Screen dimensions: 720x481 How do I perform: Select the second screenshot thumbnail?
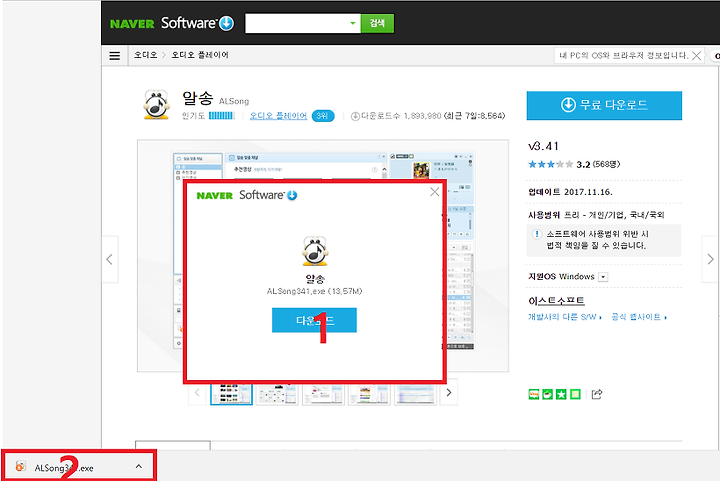277,393
